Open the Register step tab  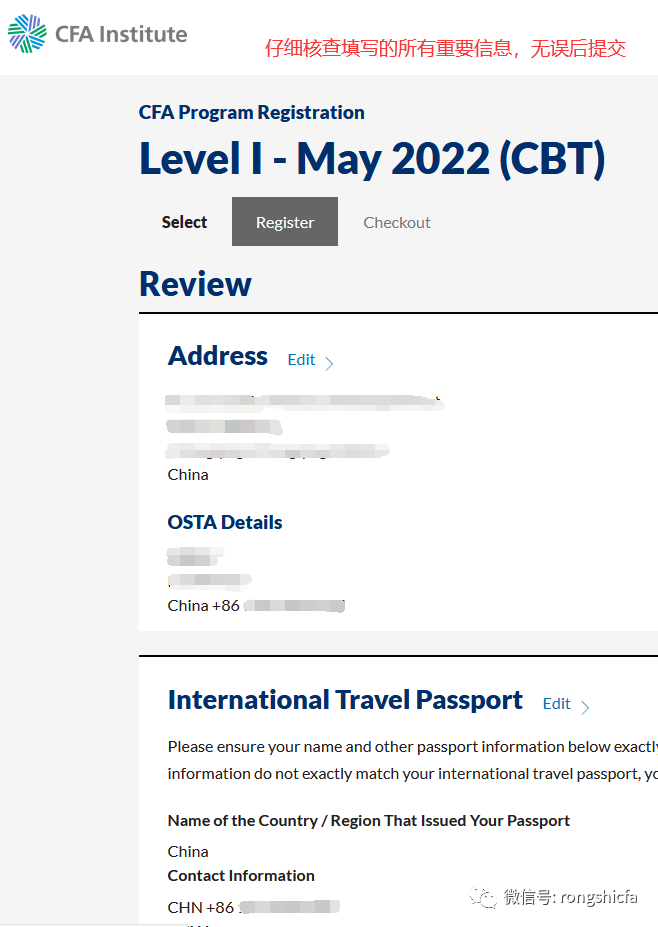(285, 222)
